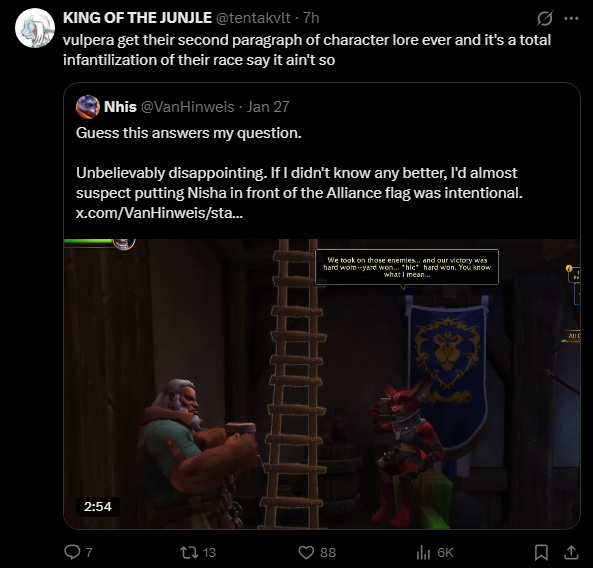Click the repost arrows icon

[189, 552]
